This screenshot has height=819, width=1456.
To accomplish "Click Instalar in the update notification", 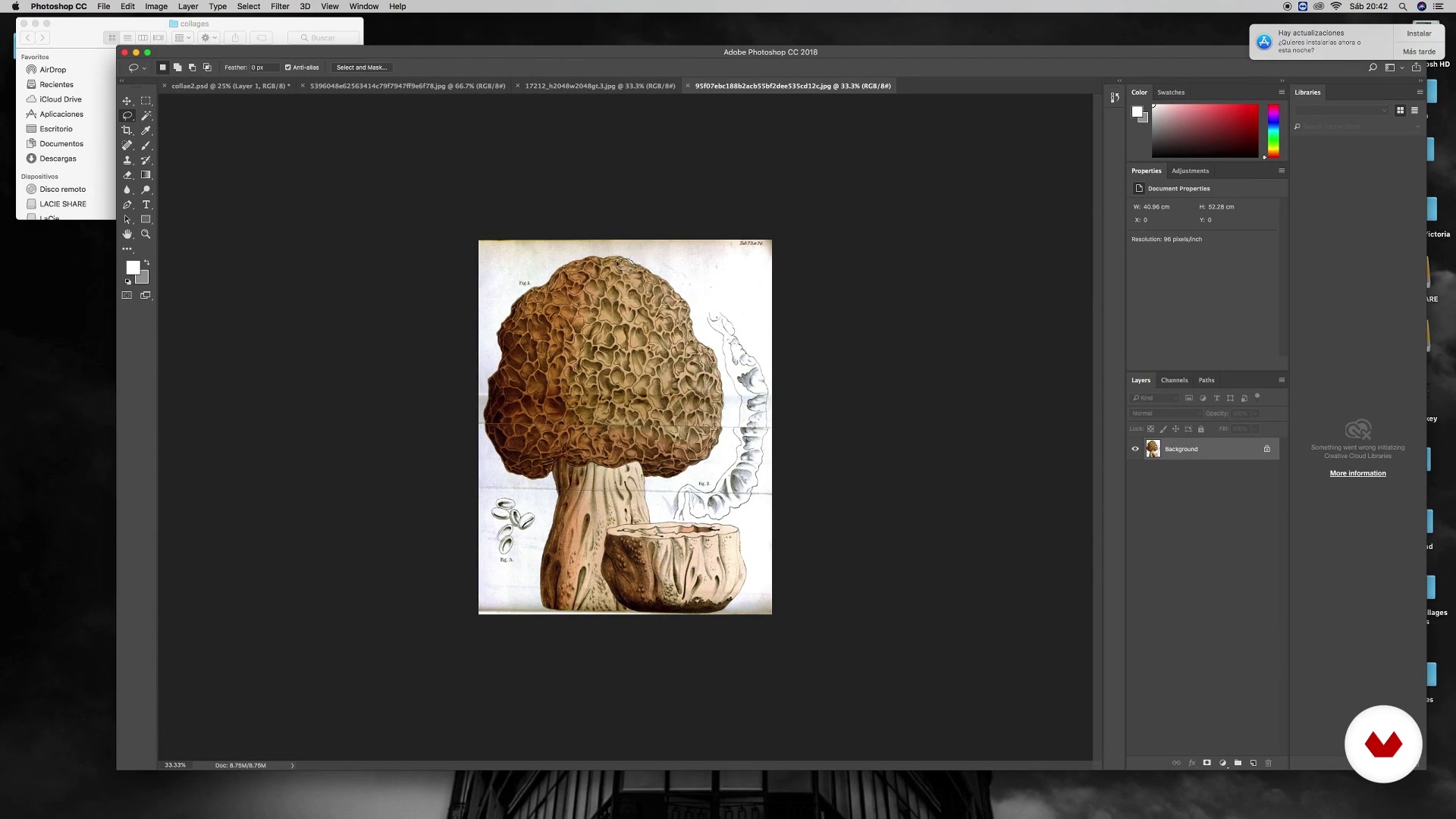I will point(1419,33).
